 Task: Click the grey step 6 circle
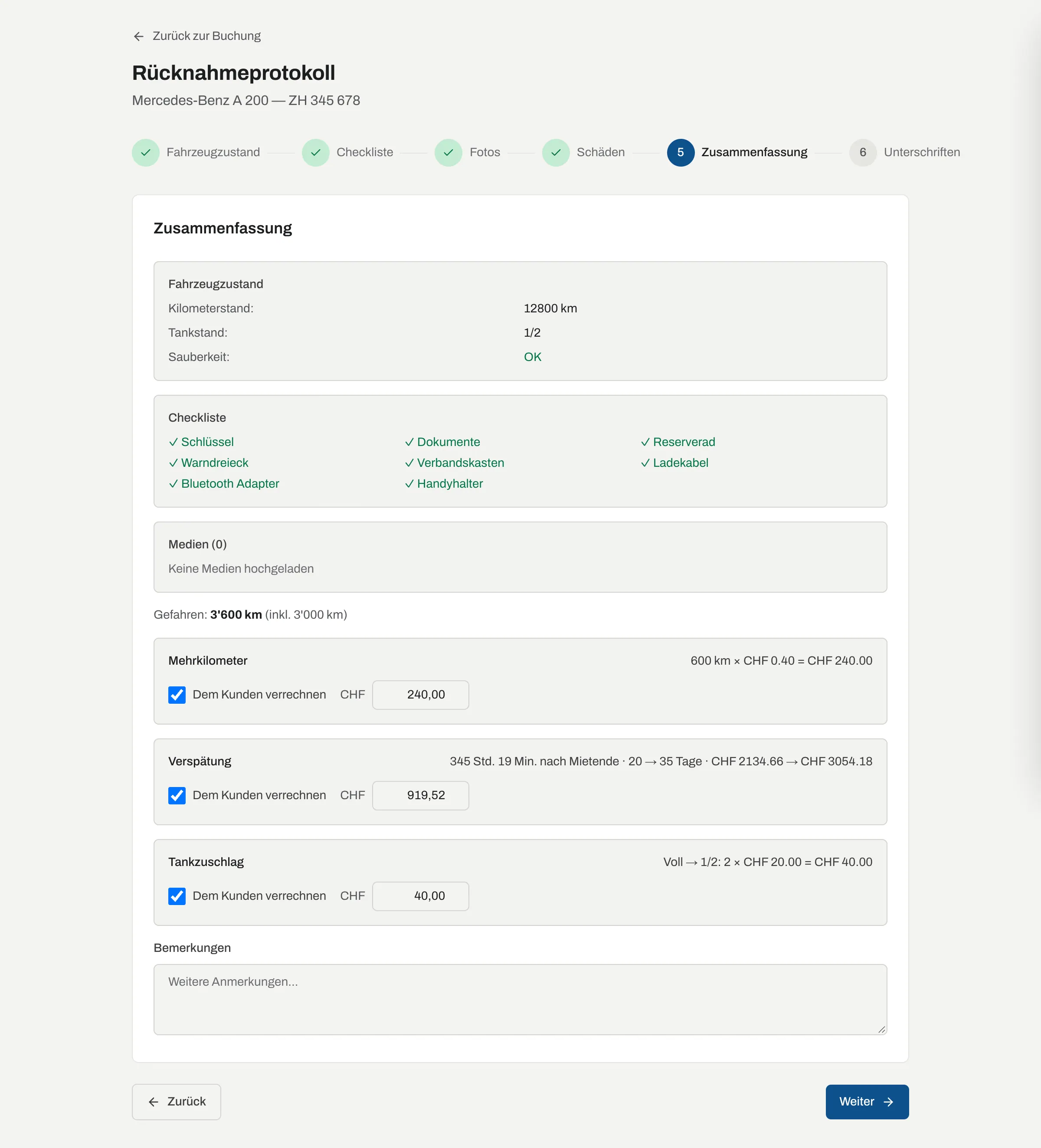863,153
